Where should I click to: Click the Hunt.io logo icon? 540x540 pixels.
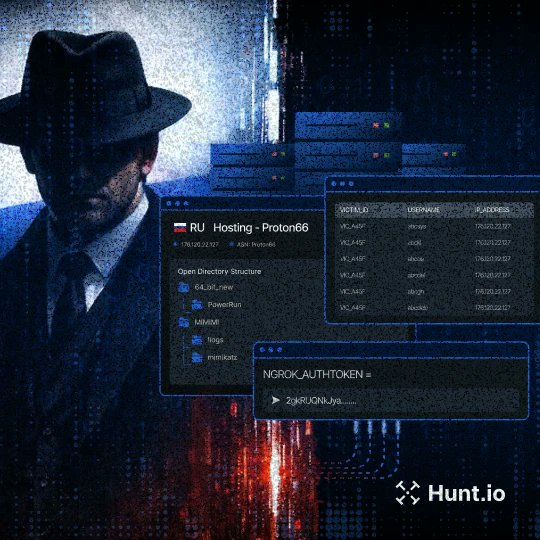pyautogui.click(x=407, y=493)
